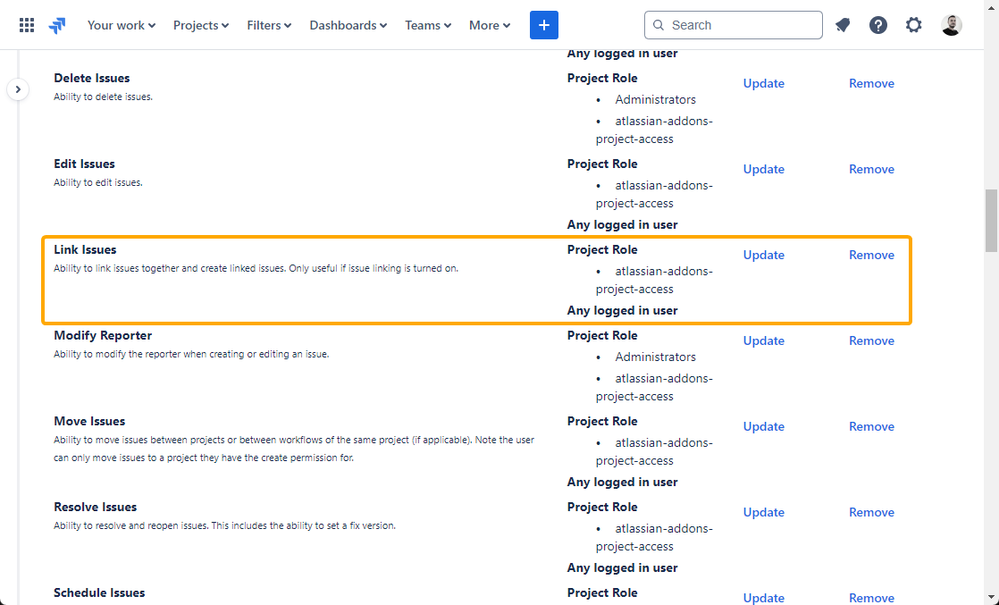The height and width of the screenshot is (605, 999).
Task: Open the Dashboards dropdown menu
Action: 348,25
